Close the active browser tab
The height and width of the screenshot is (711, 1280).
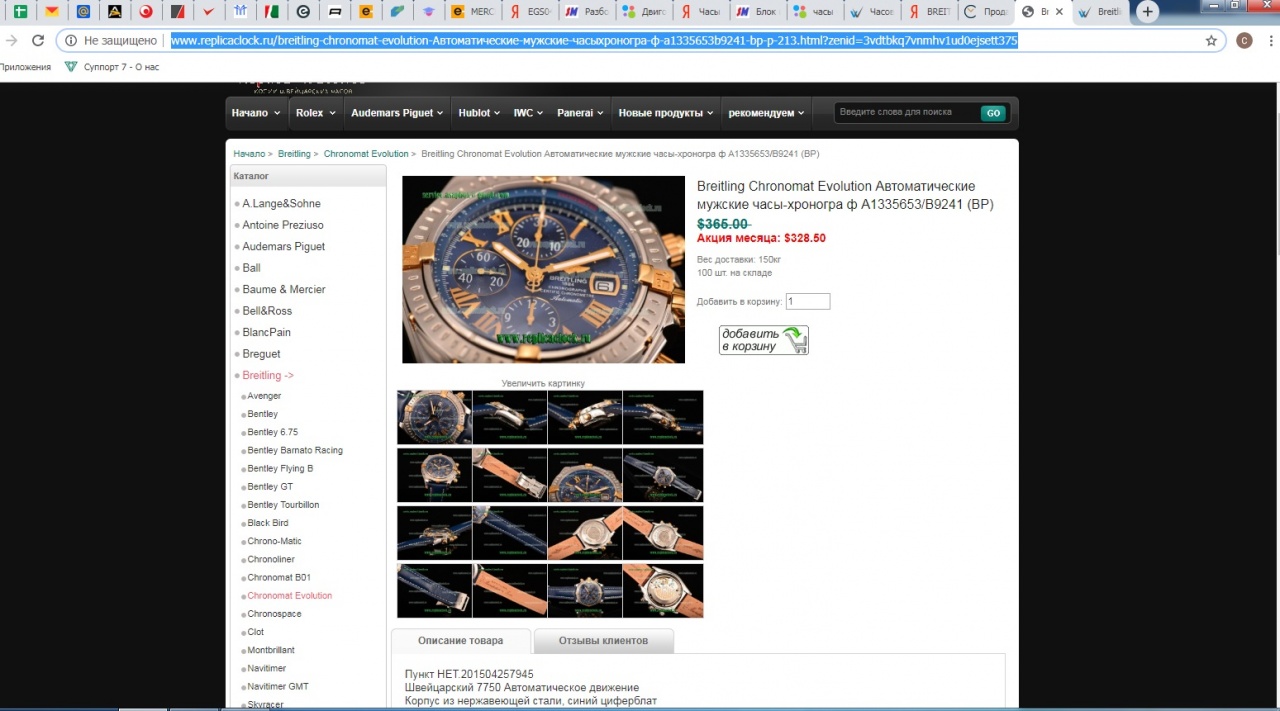1060,12
